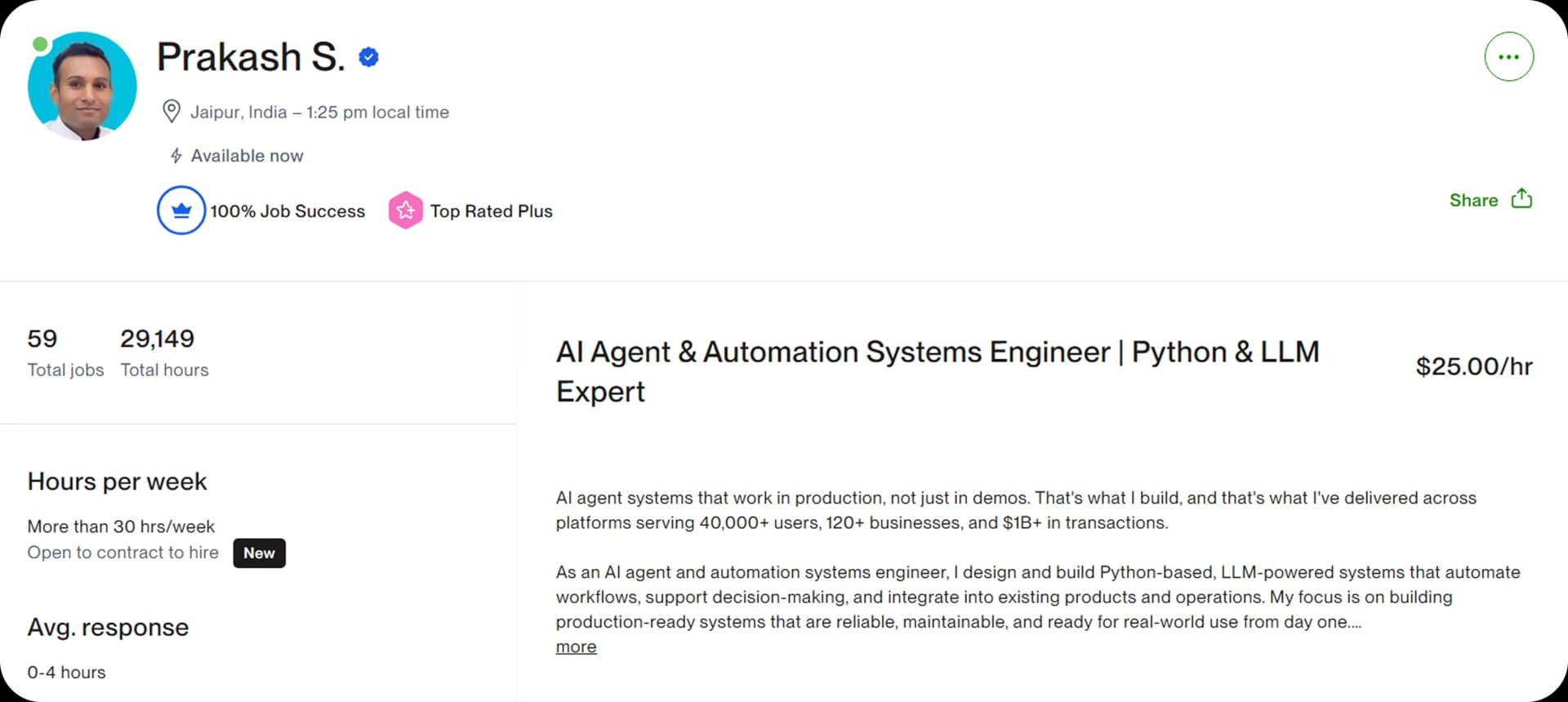The height and width of the screenshot is (702, 1568).
Task: Click the lightning bolt Available now icon
Action: pyautogui.click(x=176, y=155)
